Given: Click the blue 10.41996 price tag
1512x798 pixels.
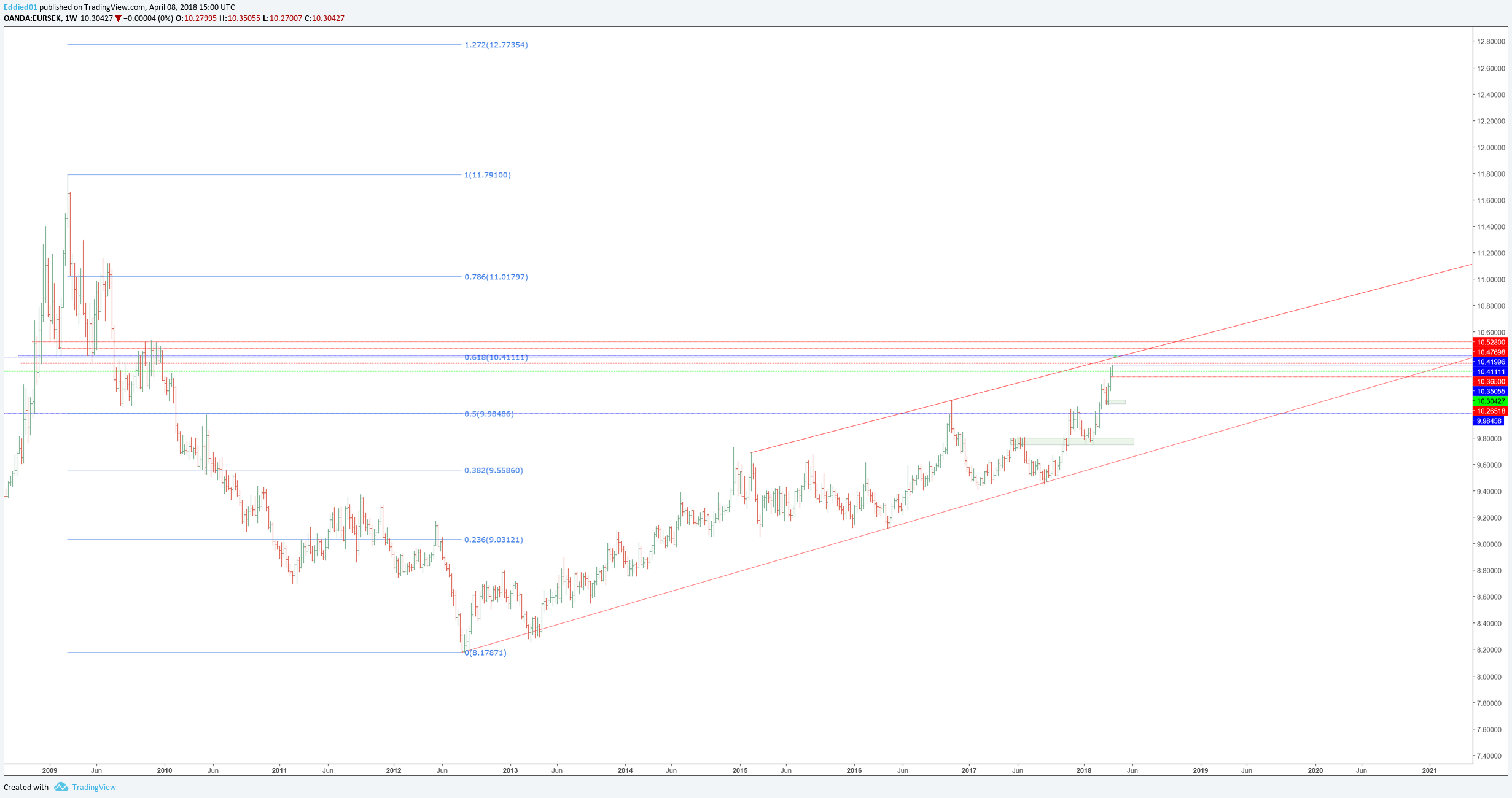Looking at the screenshot, I should coord(1491,362).
